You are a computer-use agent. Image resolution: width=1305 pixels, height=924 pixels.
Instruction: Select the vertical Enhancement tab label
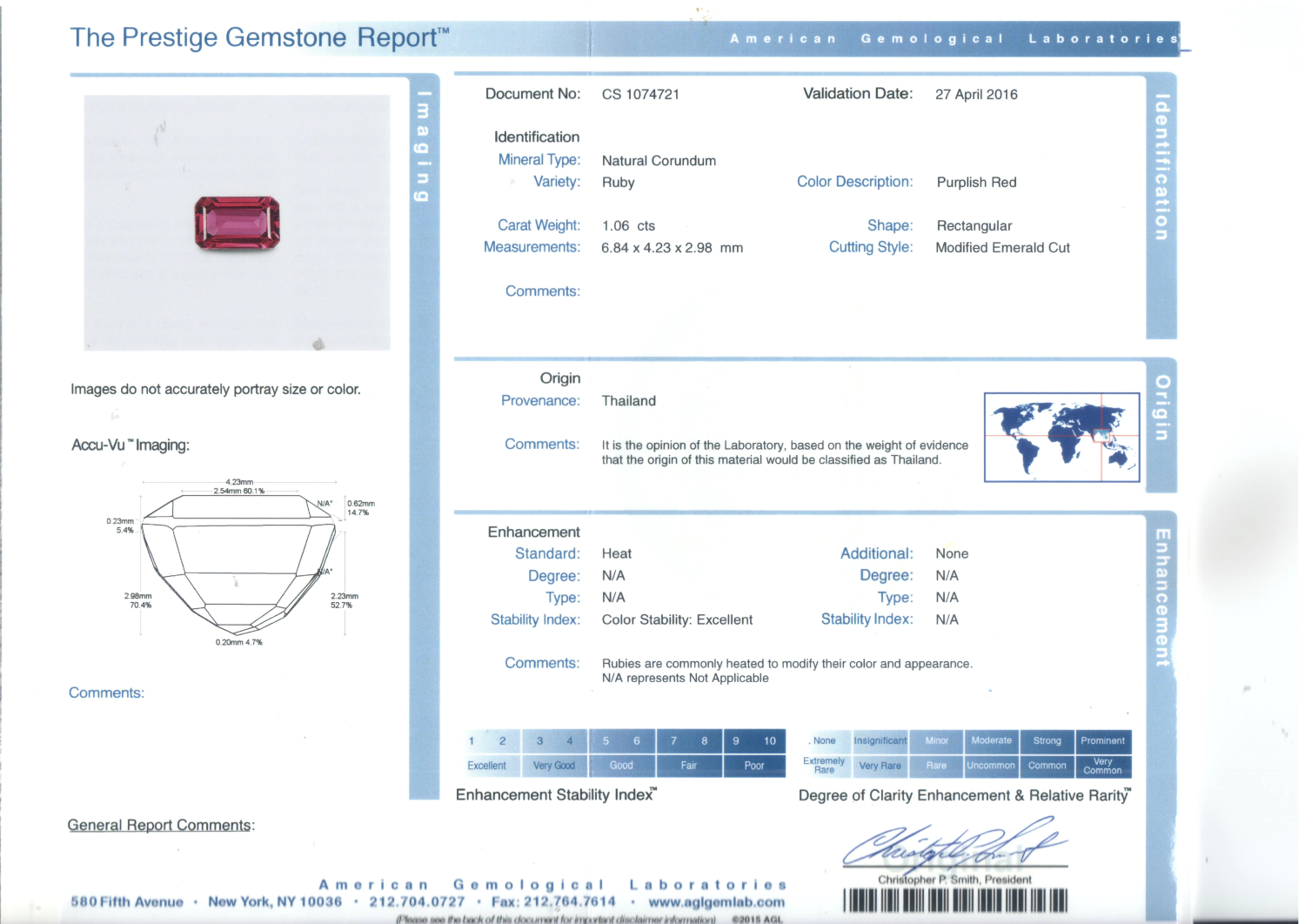[x=1162, y=597]
